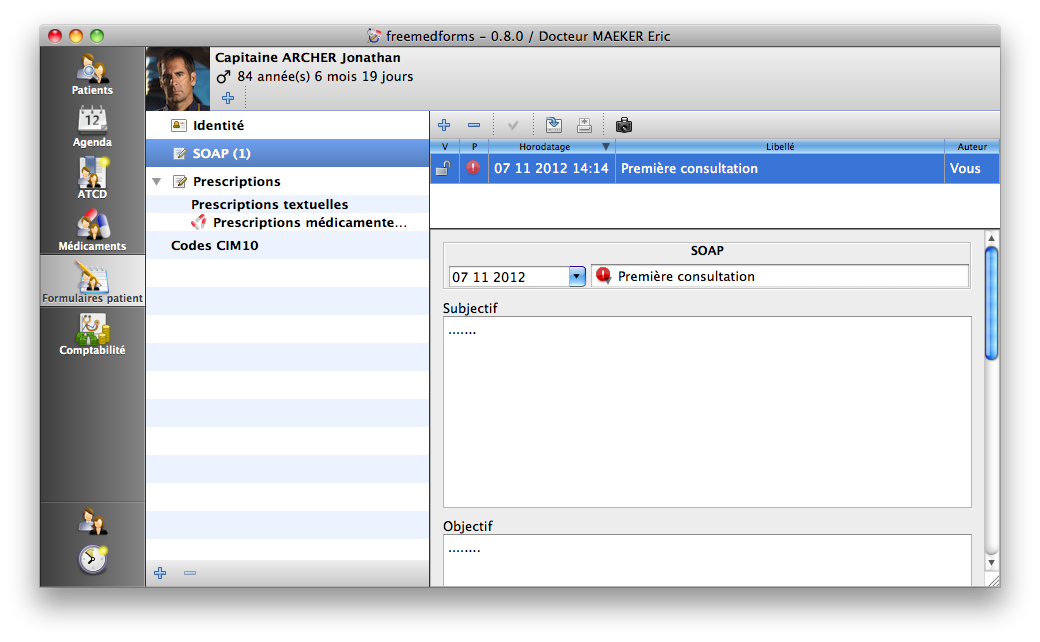Image resolution: width=1040 pixels, height=642 pixels.
Task: Open the SOAP date dropdown arrow
Action: click(577, 277)
